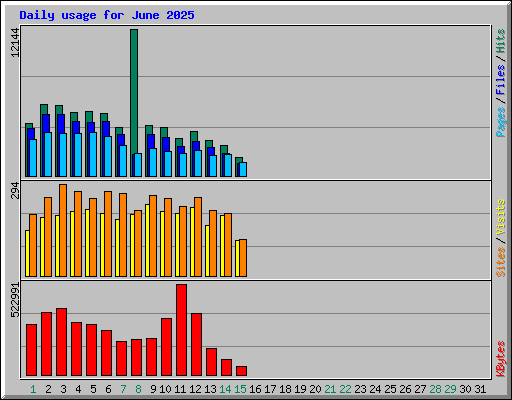The height and width of the screenshot is (400, 512).
Task: Click the yellow Sites bar for day 1
Action: pos(27,253)
